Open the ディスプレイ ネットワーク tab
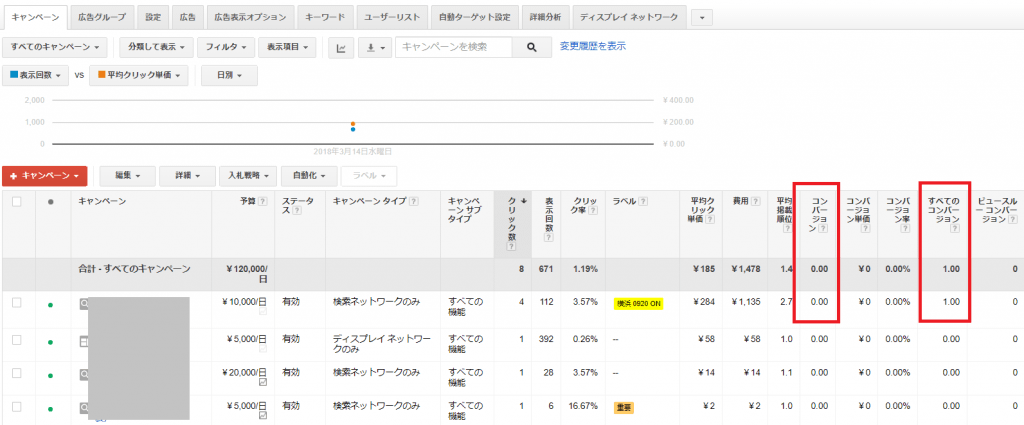1024x425 pixels. (x=629, y=18)
